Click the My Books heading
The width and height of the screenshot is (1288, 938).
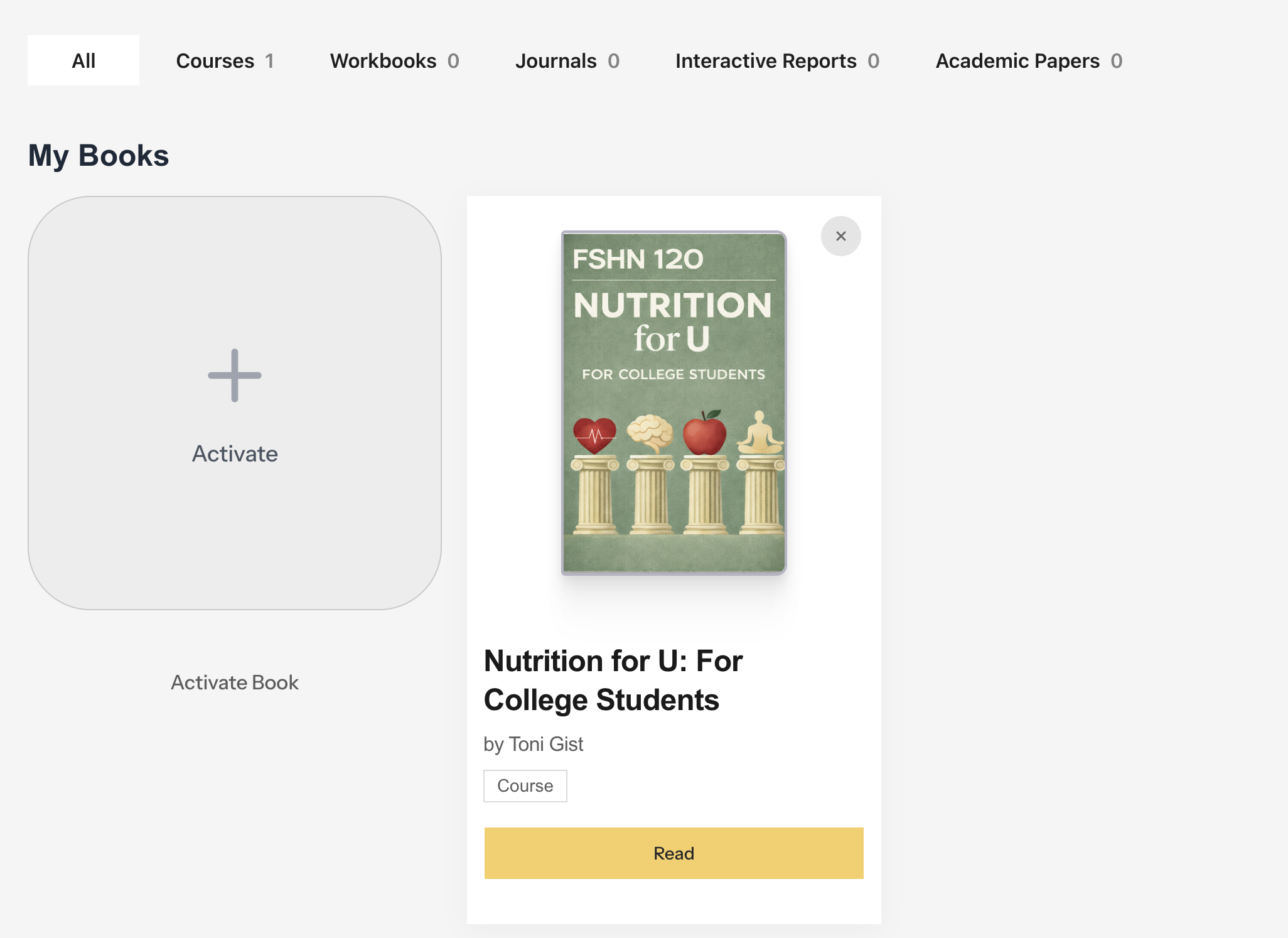[x=98, y=154]
